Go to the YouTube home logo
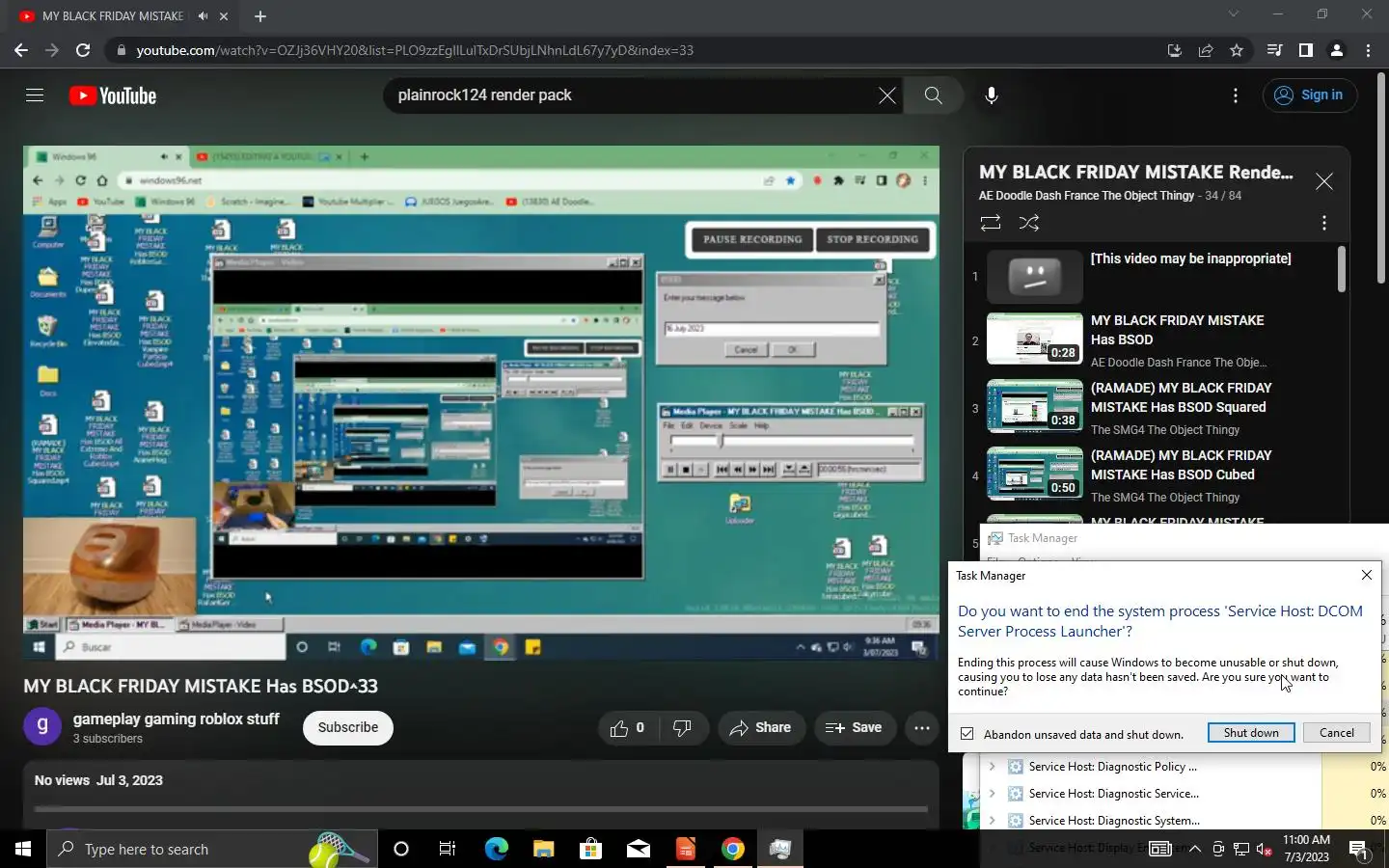Image resolution: width=1389 pixels, height=868 pixels. (x=113, y=95)
